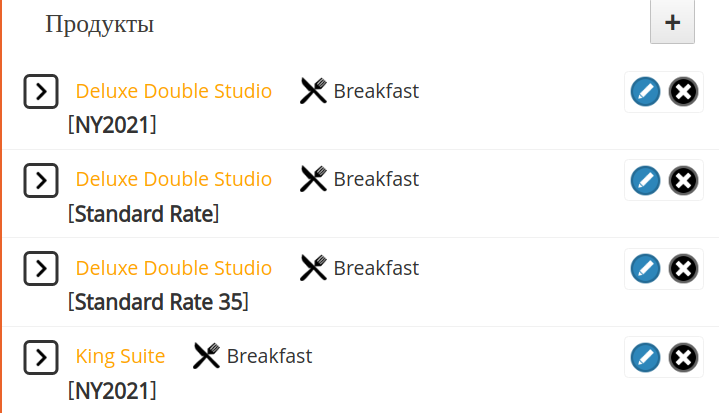Screen dimensions: 719x413
Task: Edit the Standard Rate 35 product
Action: click(645, 268)
